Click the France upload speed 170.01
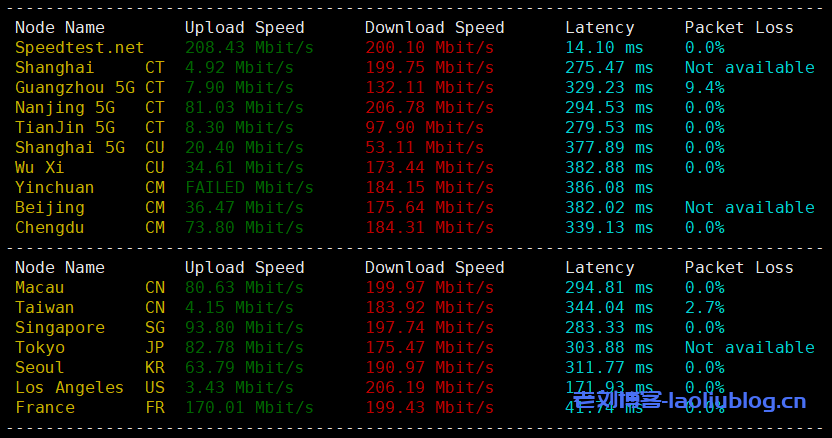832x438 pixels. (x=249, y=408)
